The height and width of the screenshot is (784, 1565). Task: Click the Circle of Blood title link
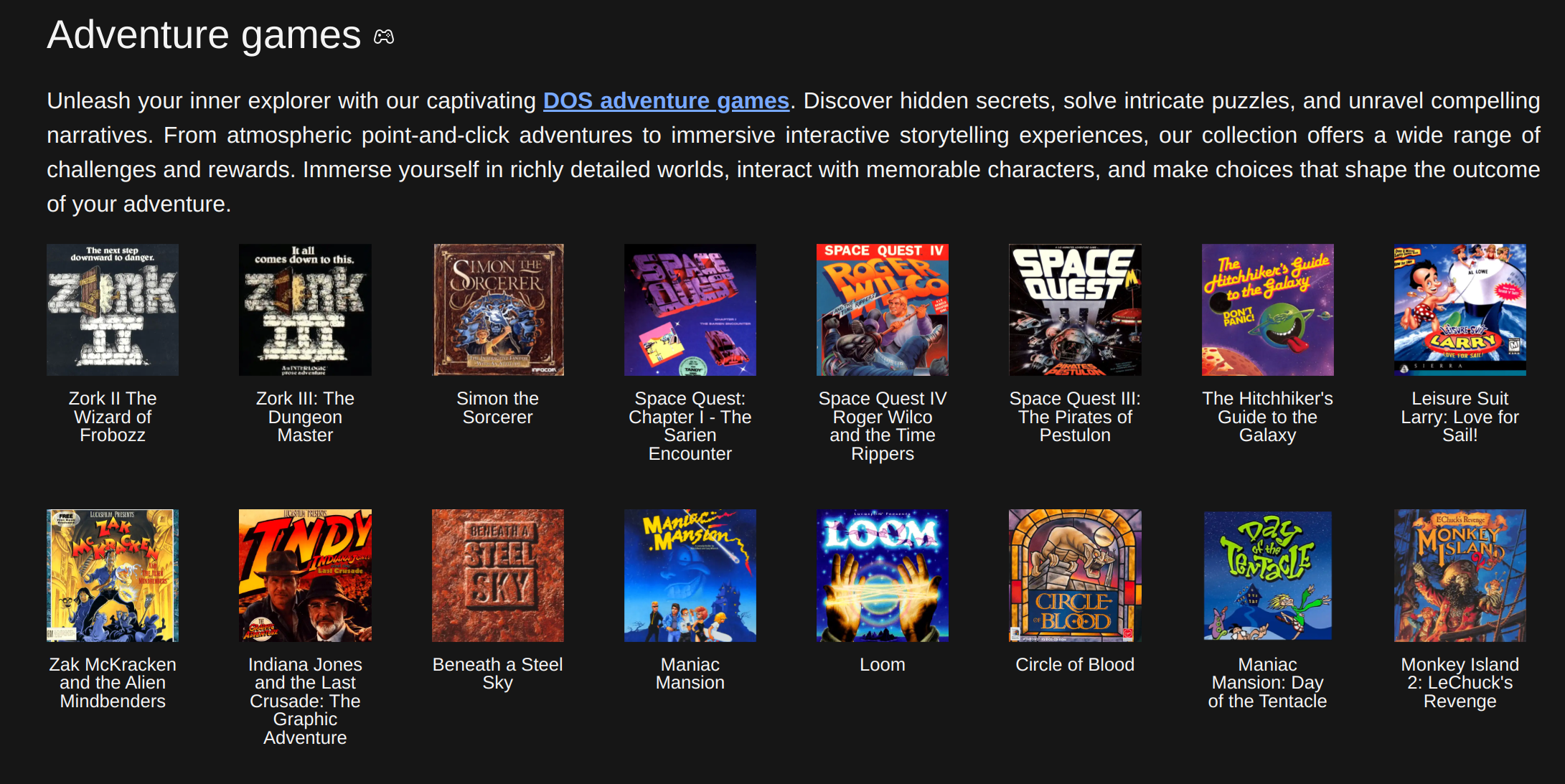[x=1075, y=665]
